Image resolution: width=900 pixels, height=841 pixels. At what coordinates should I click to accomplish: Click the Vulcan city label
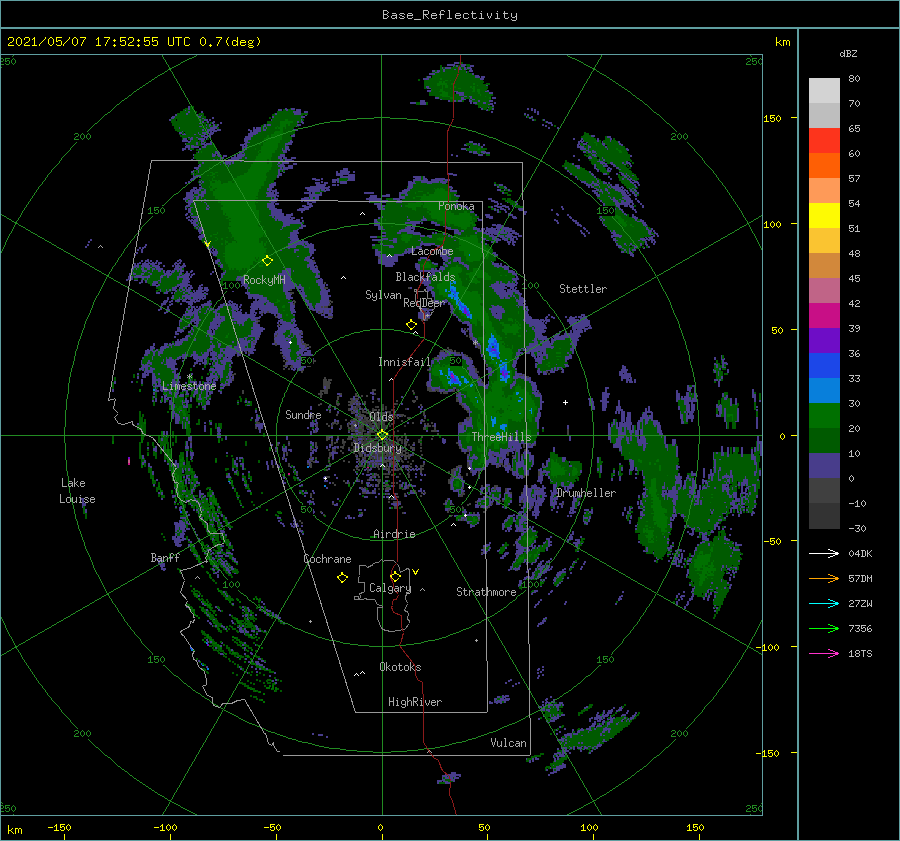click(x=508, y=743)
